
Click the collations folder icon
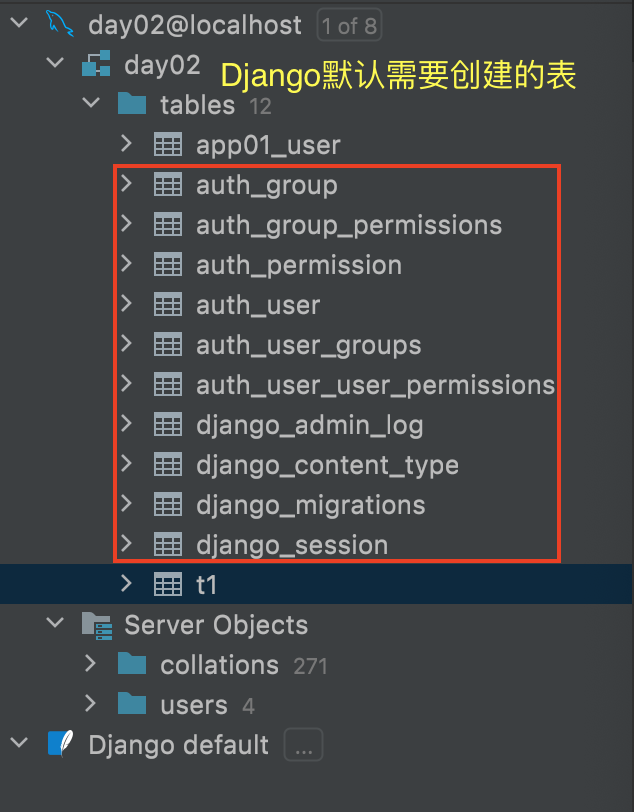point(132,665)
